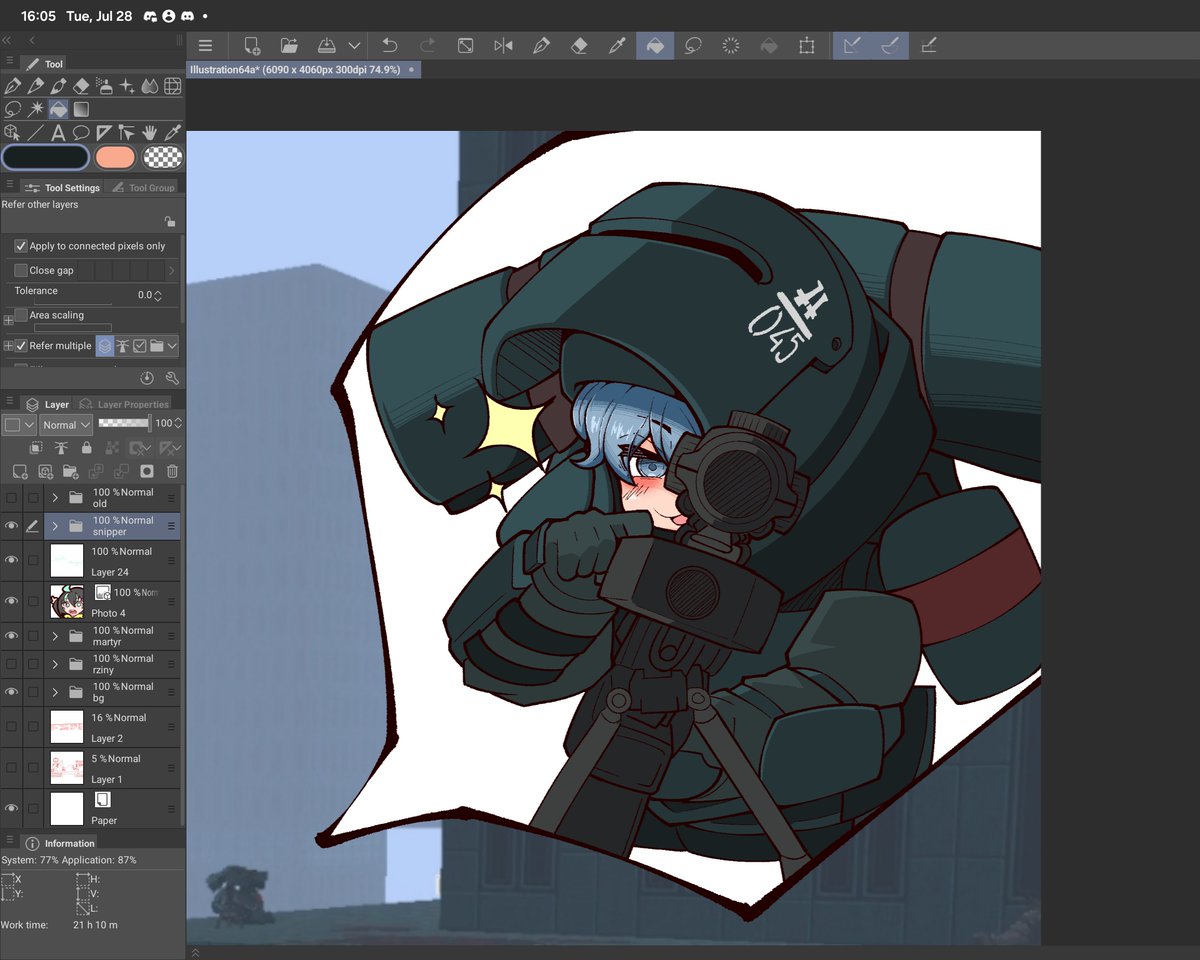
Task: Expand the old layer folder
Action: pyautogui.click(x=55, y=497)
